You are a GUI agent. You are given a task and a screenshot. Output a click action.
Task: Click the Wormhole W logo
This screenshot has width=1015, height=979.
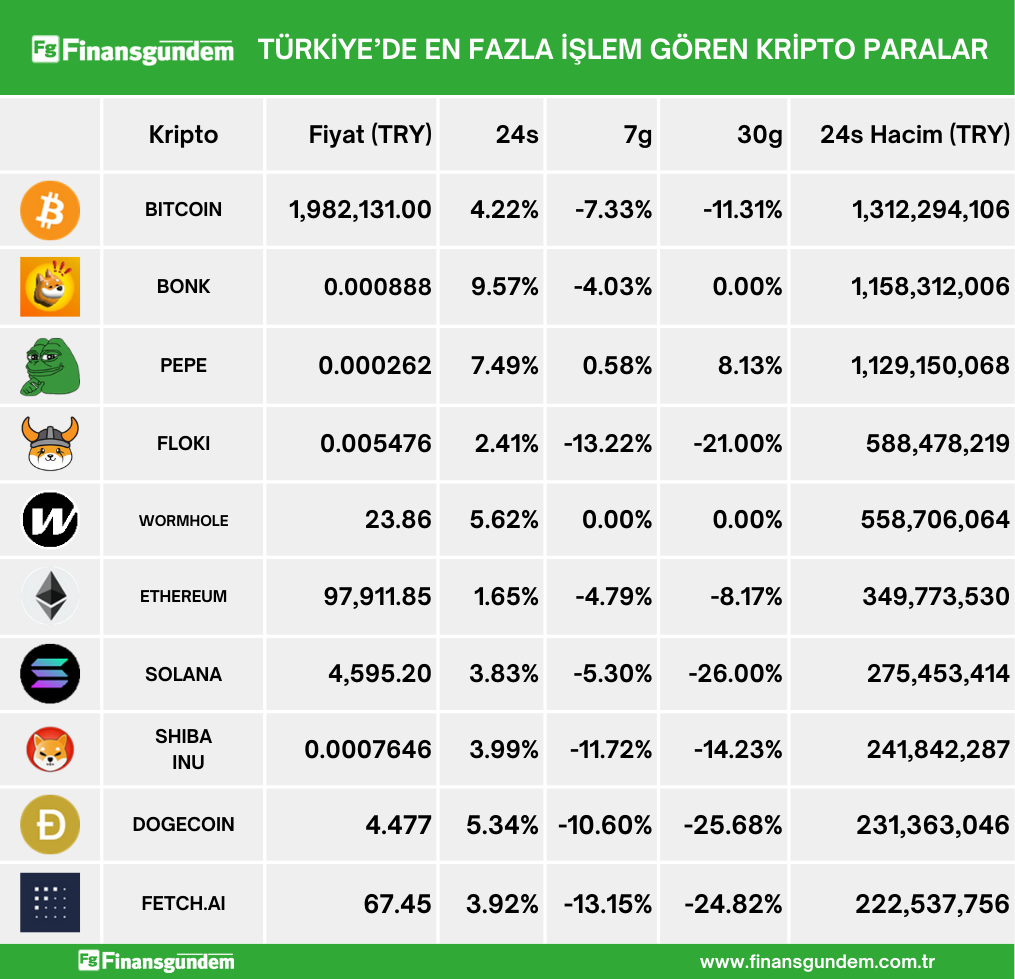point(50,520)
